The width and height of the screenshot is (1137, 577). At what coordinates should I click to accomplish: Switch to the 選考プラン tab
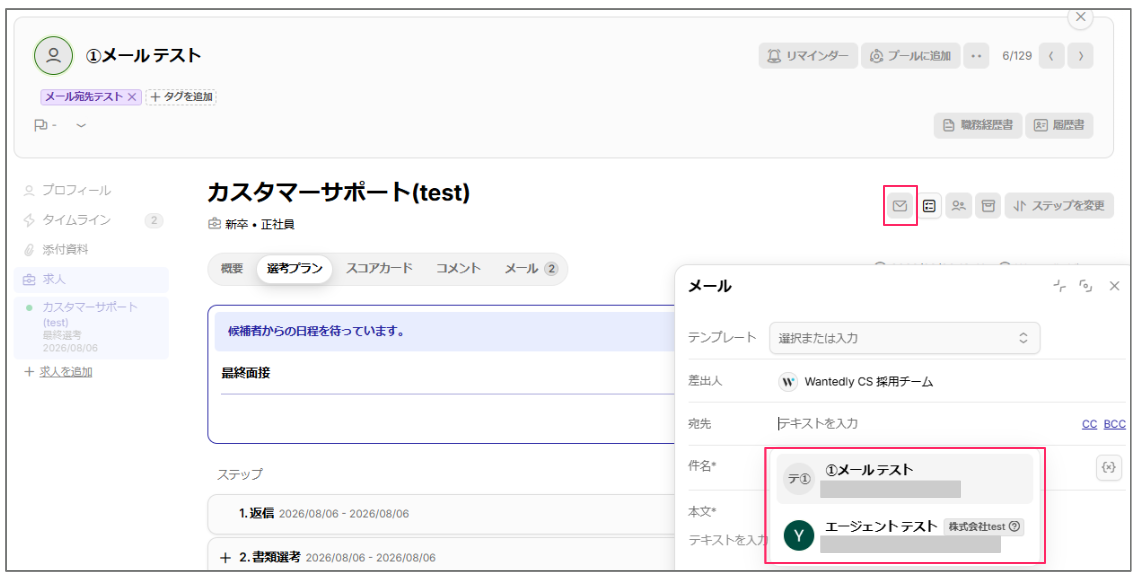click(294, 268)
